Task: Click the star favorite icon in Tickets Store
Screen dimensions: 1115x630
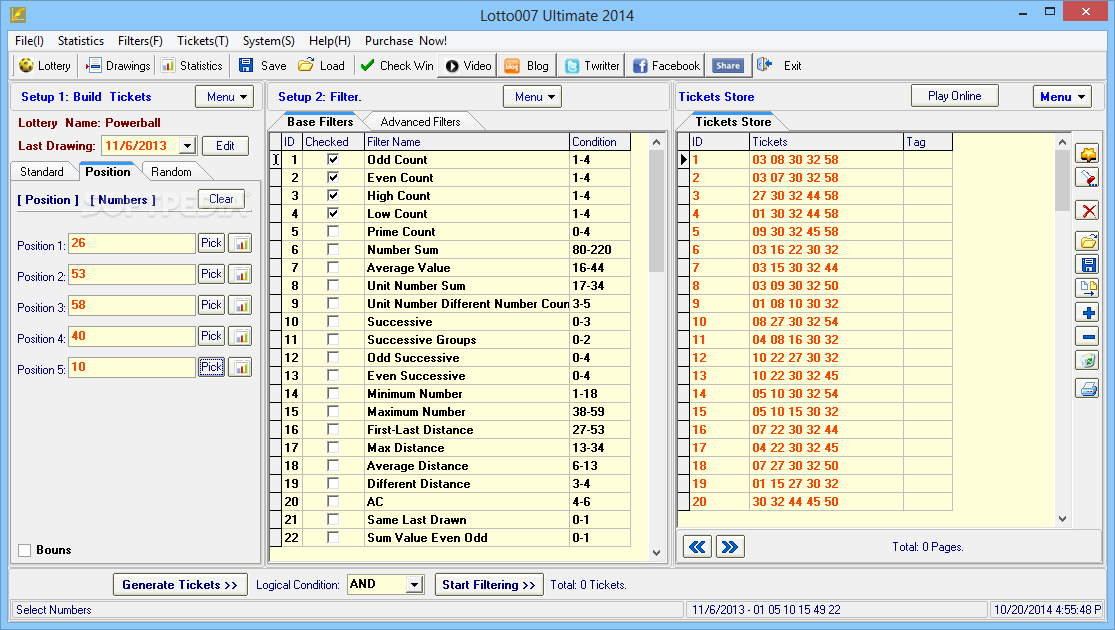Action: tap(1088, 154)
